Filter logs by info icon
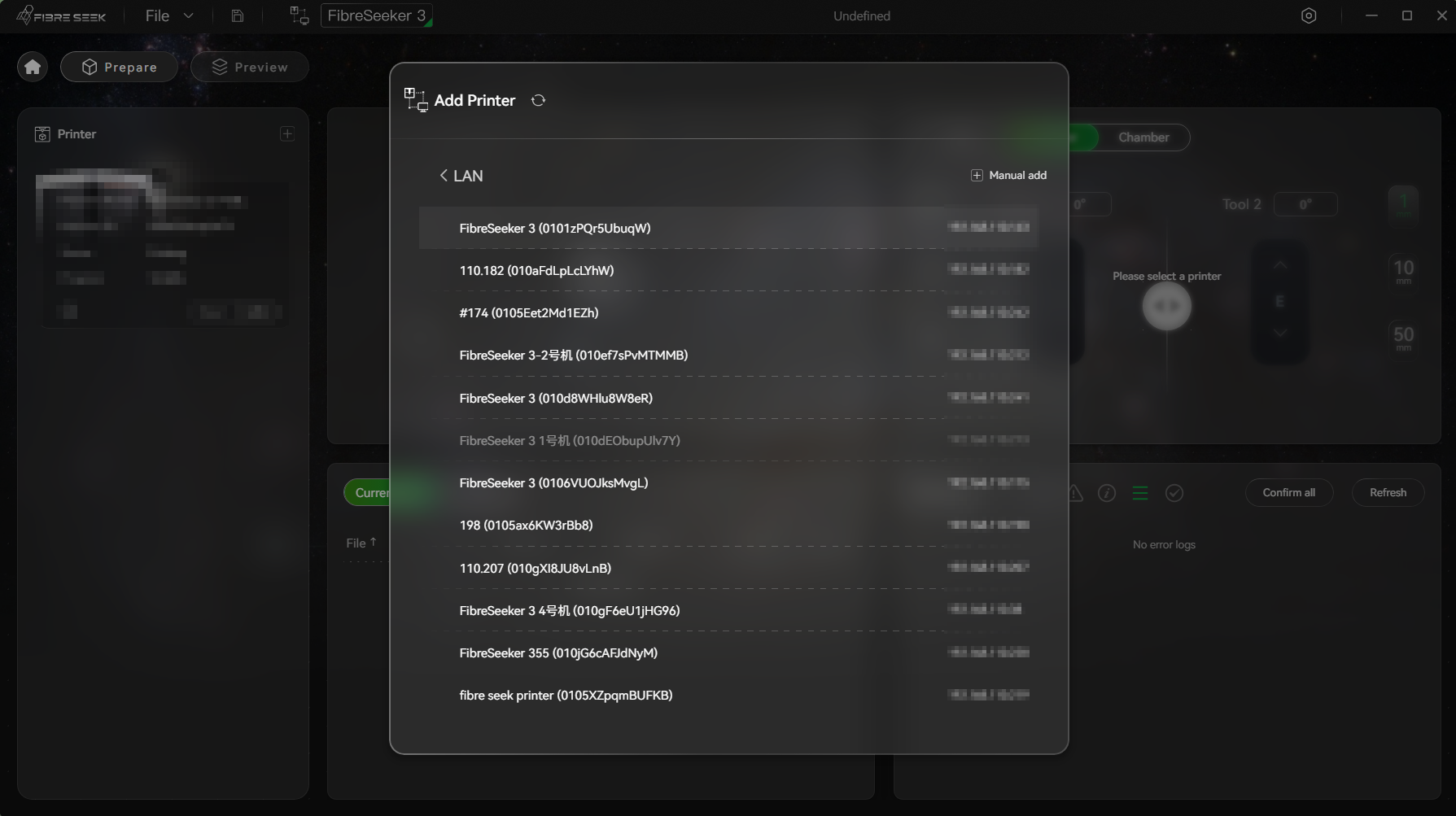This screenshot has width=1456, height=816. click(1107, 493)
